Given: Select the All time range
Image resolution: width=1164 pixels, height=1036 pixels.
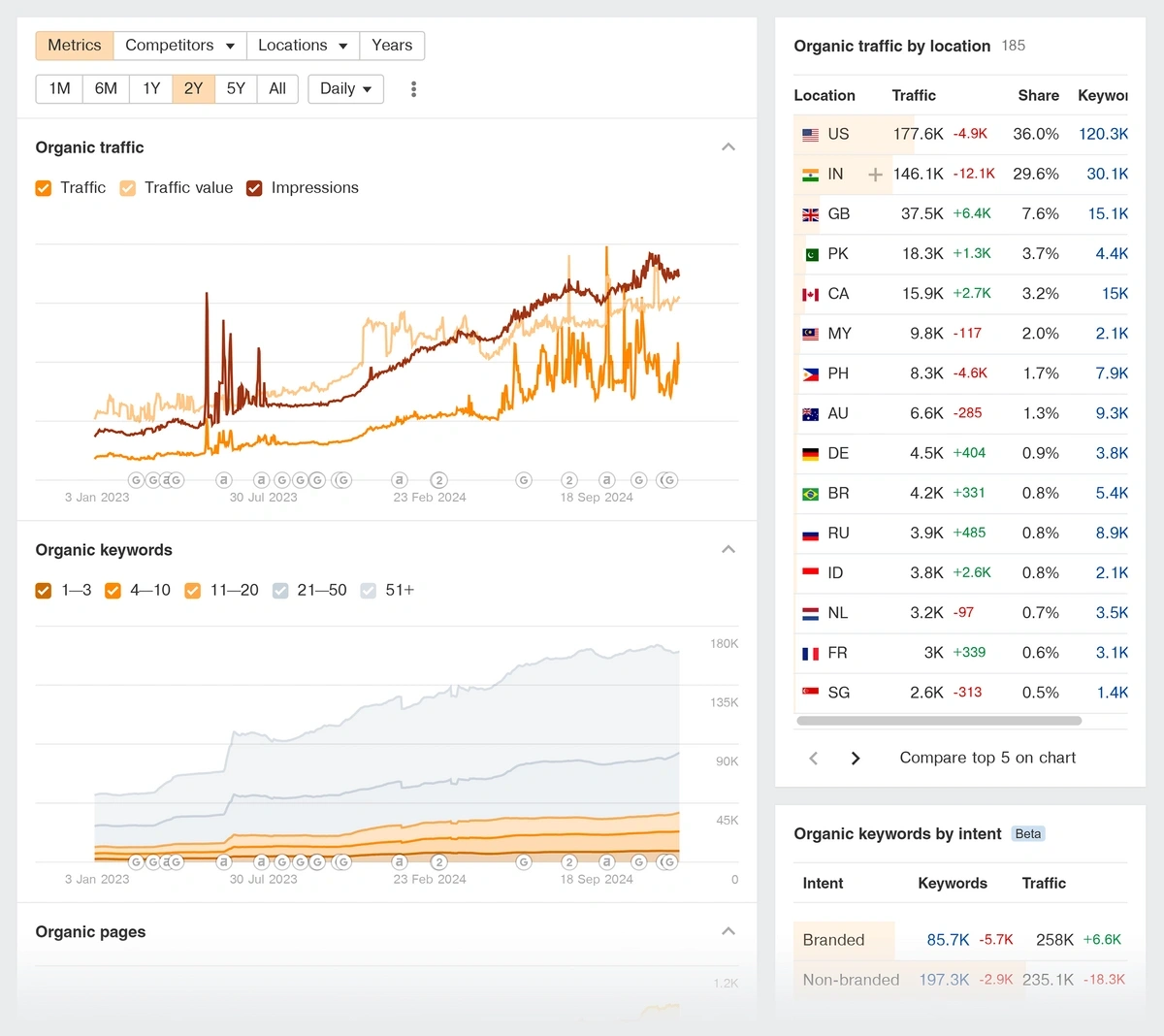Looking at the screenshot, I should [x=277, y=89].
